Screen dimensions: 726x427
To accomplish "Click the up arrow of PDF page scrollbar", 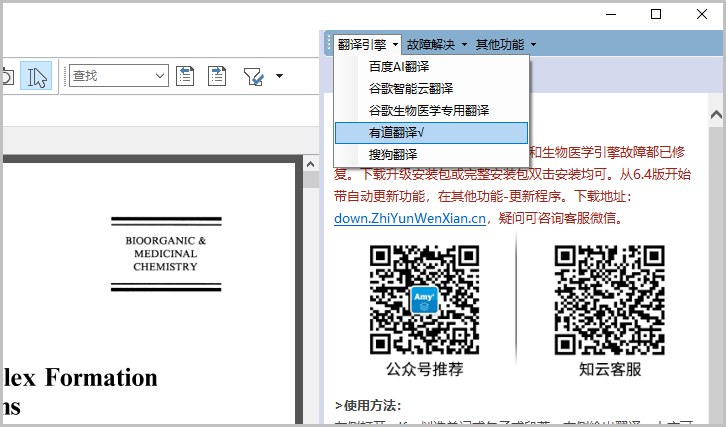I will pyautogui.click(x=311, y=164).
